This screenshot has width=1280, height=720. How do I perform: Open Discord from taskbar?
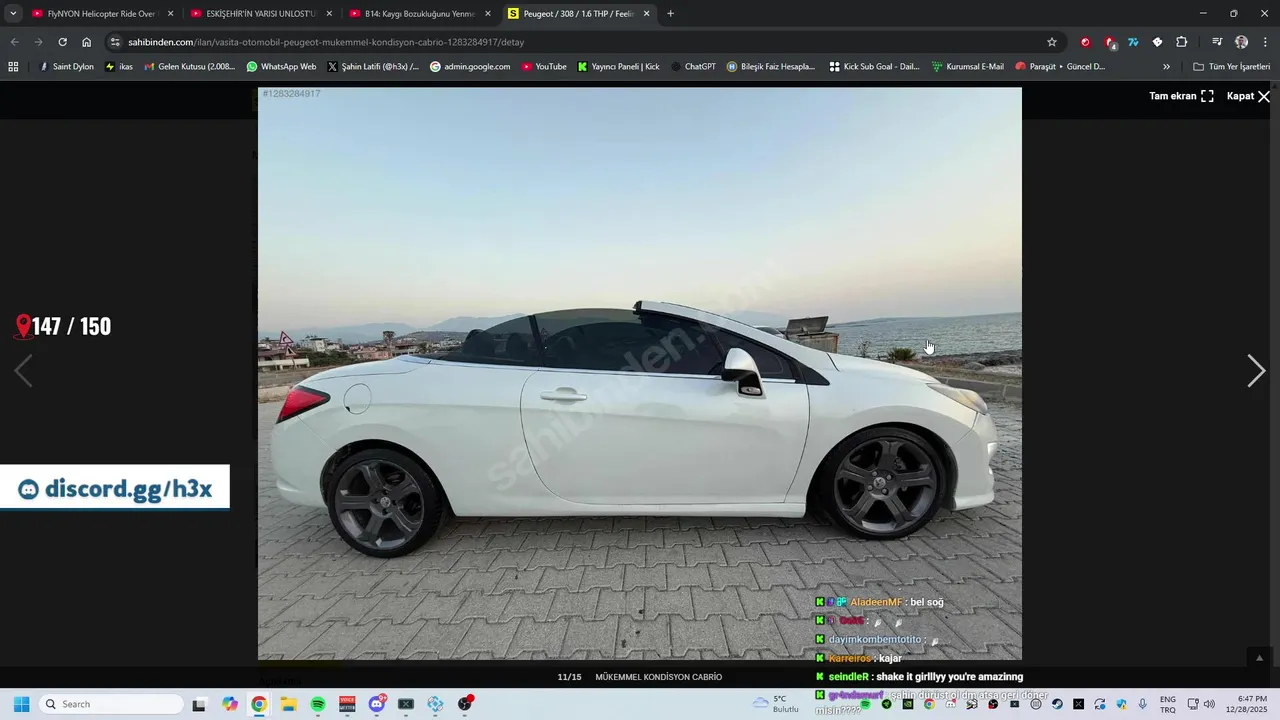[x=377, y=704]
